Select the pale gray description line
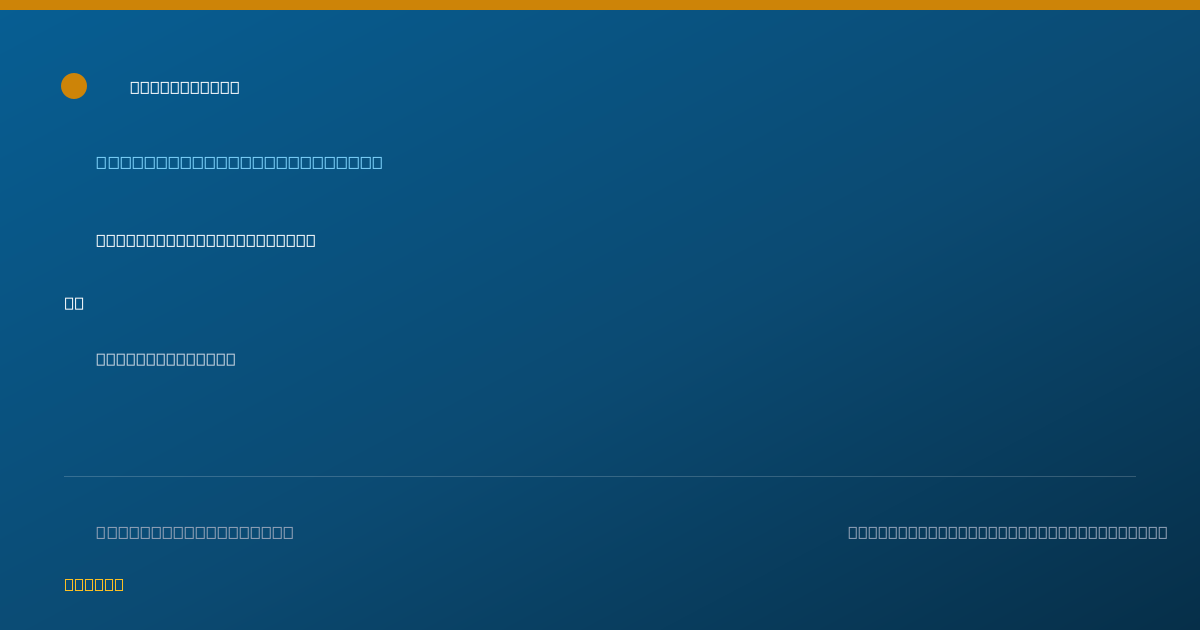1200x630 pixels. tap(166, 359)
